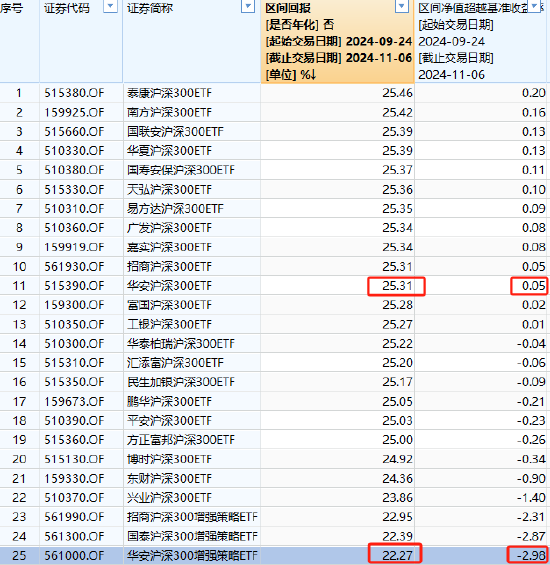Click the 证券简称 column header text
Viewport: 550px width, 565px height.
click(150, 8)
